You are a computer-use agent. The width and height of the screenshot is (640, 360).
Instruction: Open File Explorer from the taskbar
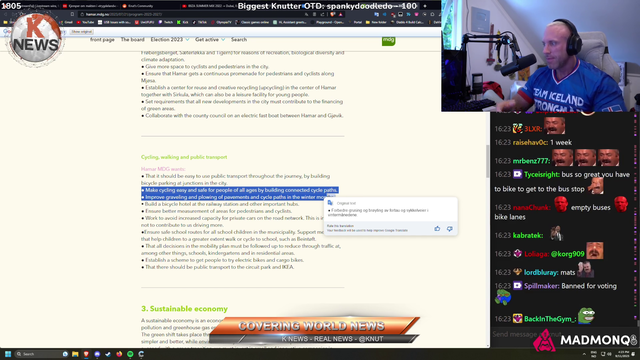point(75,354)
